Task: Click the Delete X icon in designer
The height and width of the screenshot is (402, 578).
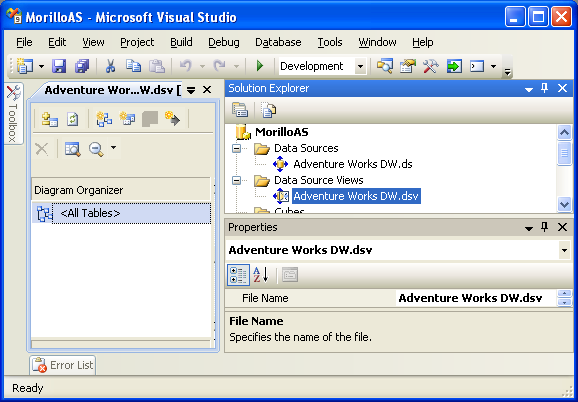Action: (42, 149)
